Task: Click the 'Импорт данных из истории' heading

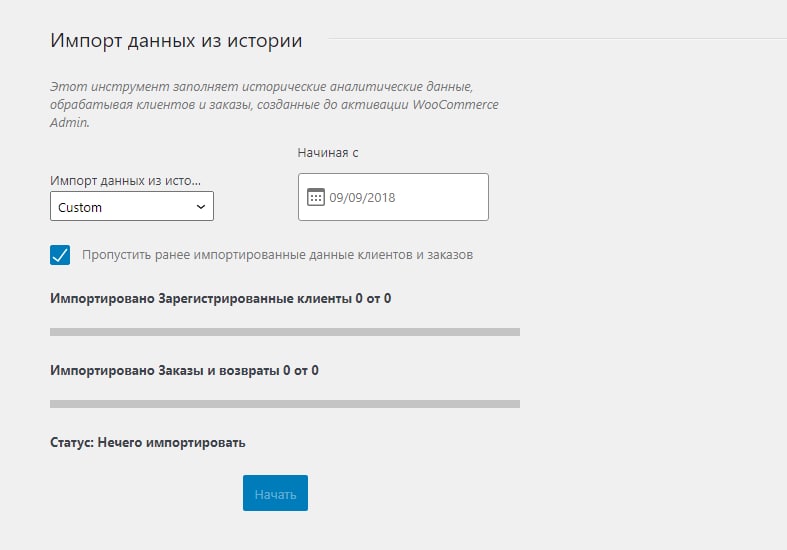Action: tap(176, 41)
